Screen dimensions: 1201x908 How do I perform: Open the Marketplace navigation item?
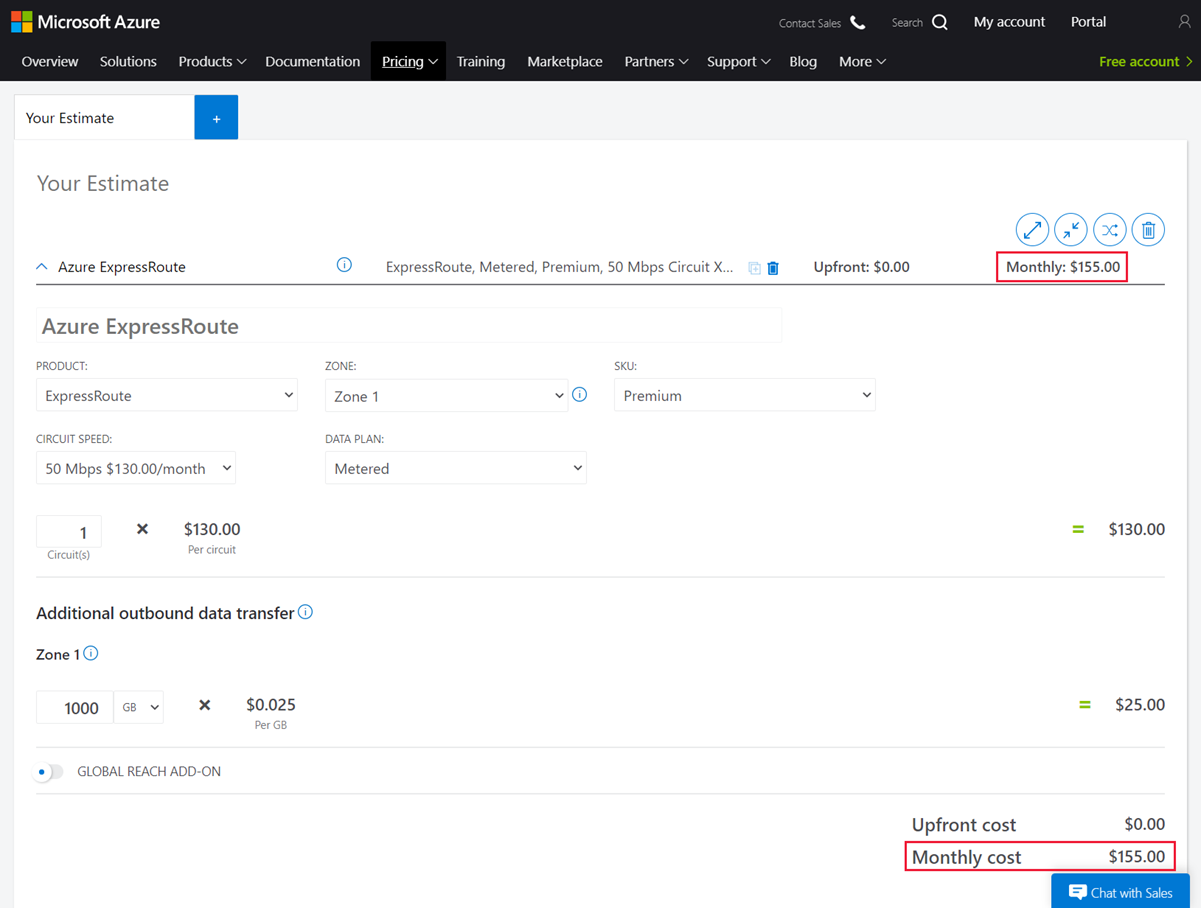point(564,61)
